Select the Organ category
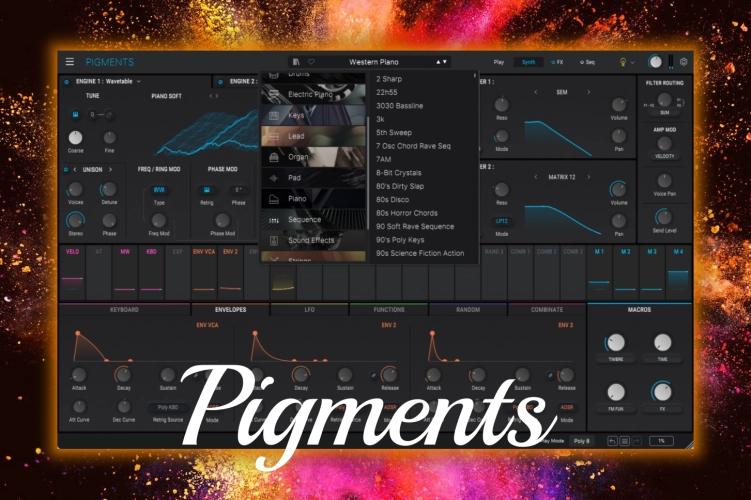The width and height of the screenshot is (751, 500). point(313,157)
